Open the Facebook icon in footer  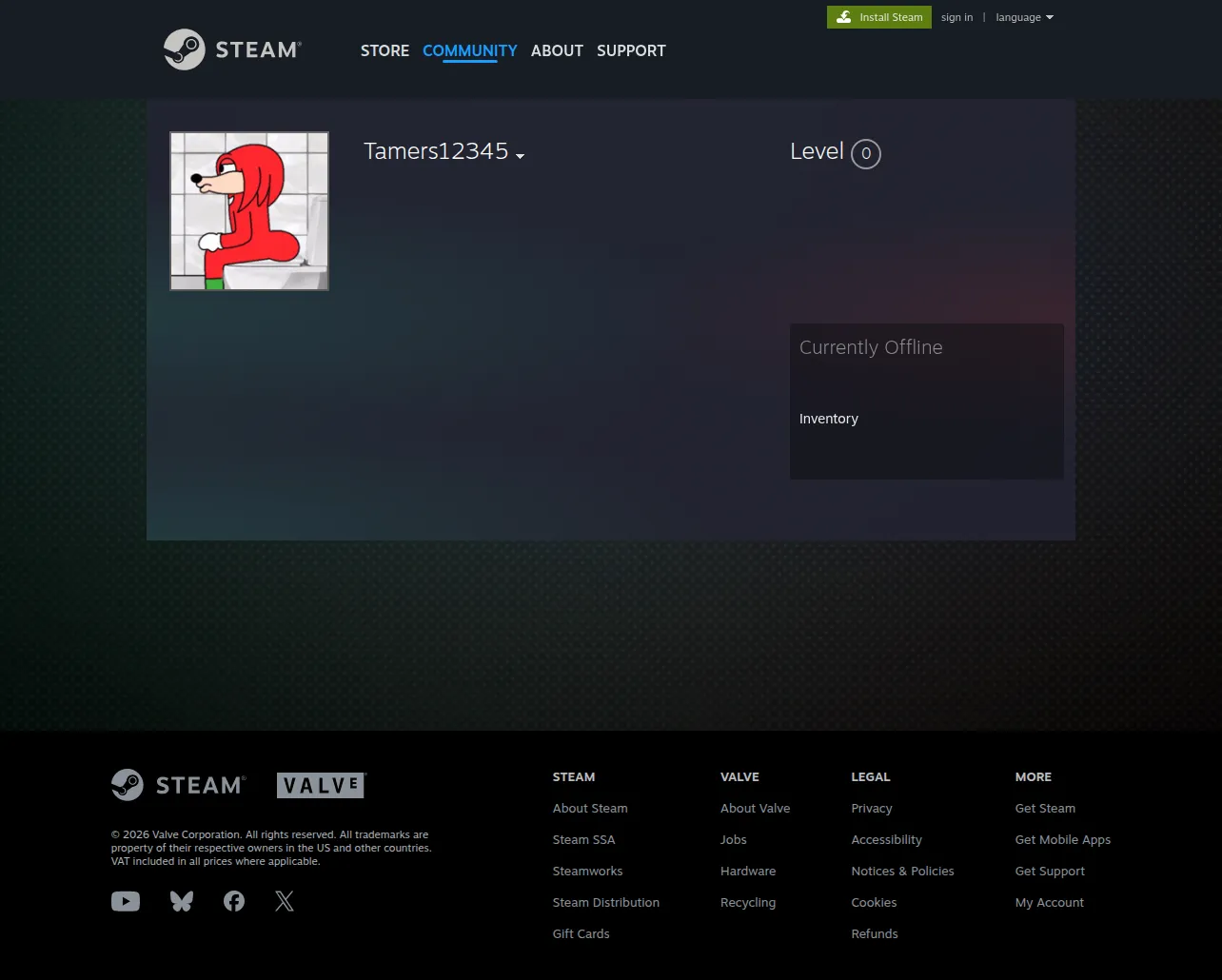[234, 901]
